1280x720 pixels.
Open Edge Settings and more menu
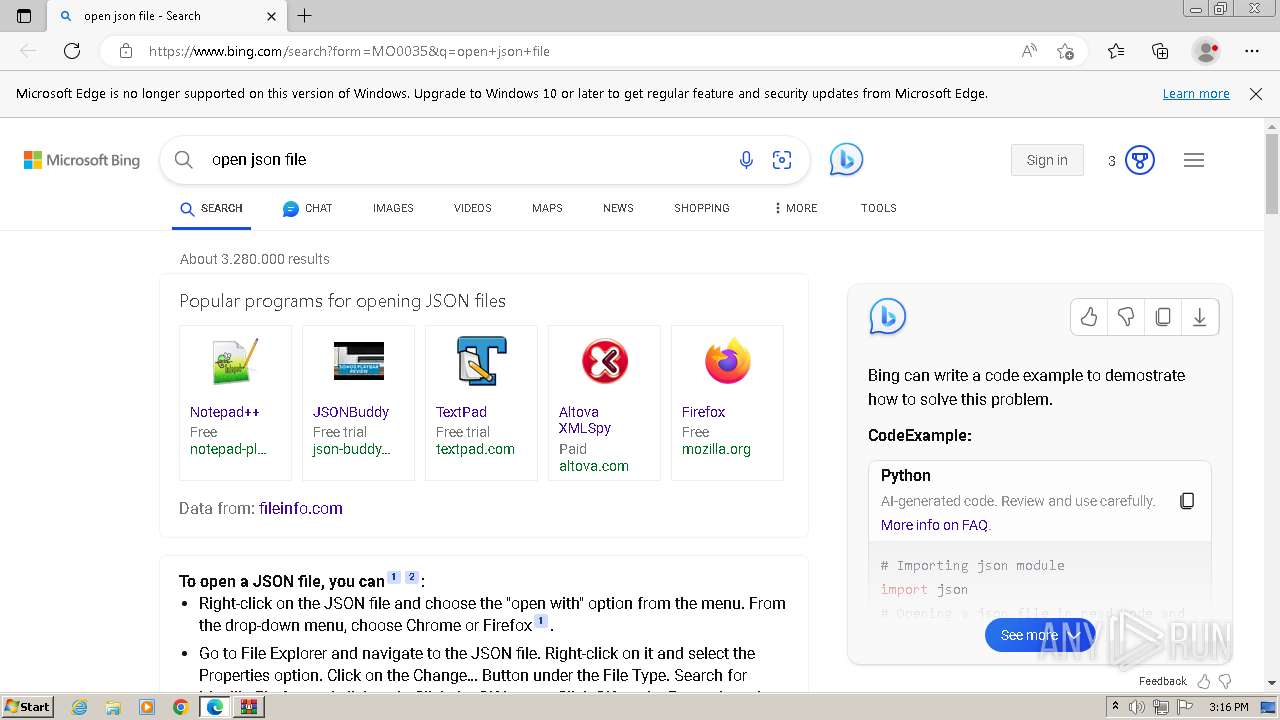[1252, 51]
